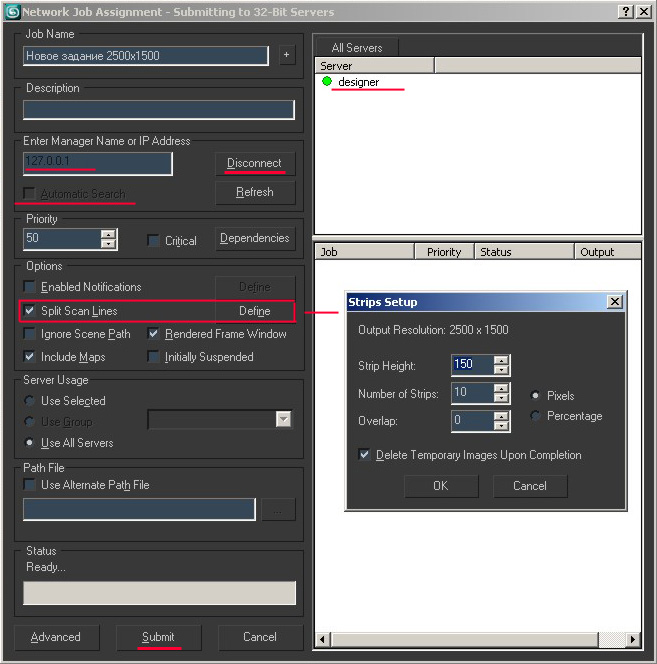The width and height of the screenshot is (657, 664).
Task: Click Disconnect from the manager
Action: click(x=254, y=163)
